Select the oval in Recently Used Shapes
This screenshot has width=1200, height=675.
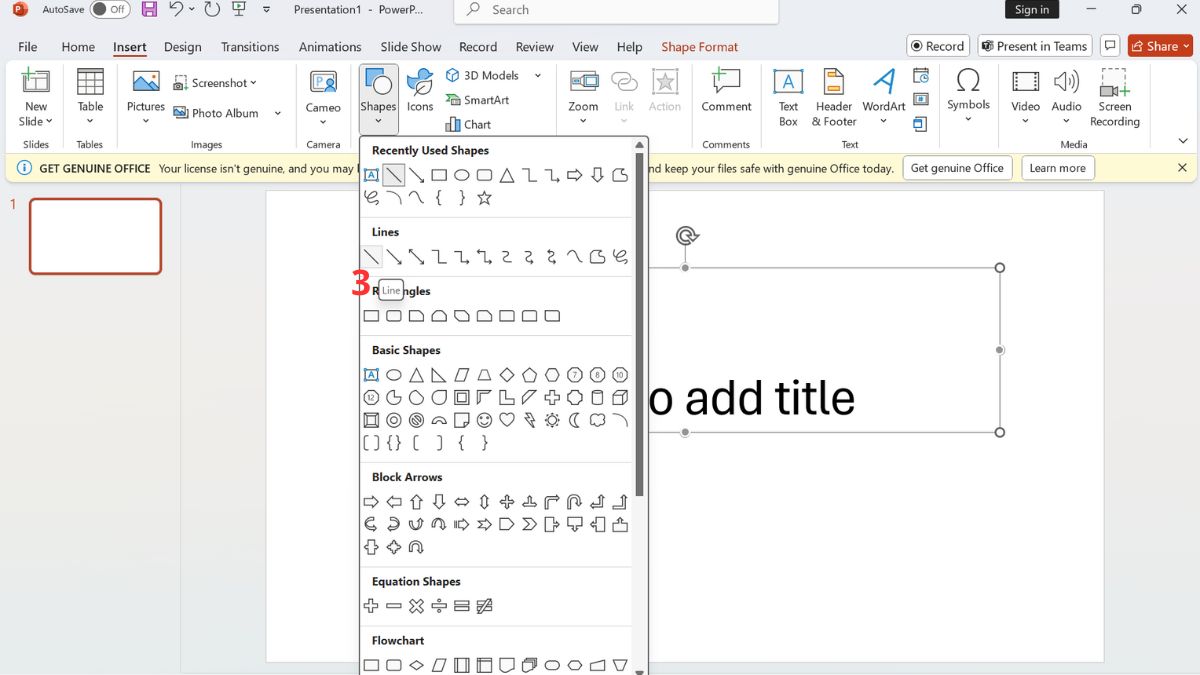461,175
